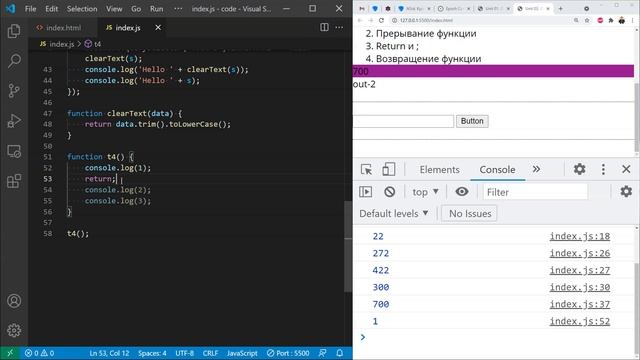Clear the console output
The width and height of the screenshot is (640, 360).
389,191
